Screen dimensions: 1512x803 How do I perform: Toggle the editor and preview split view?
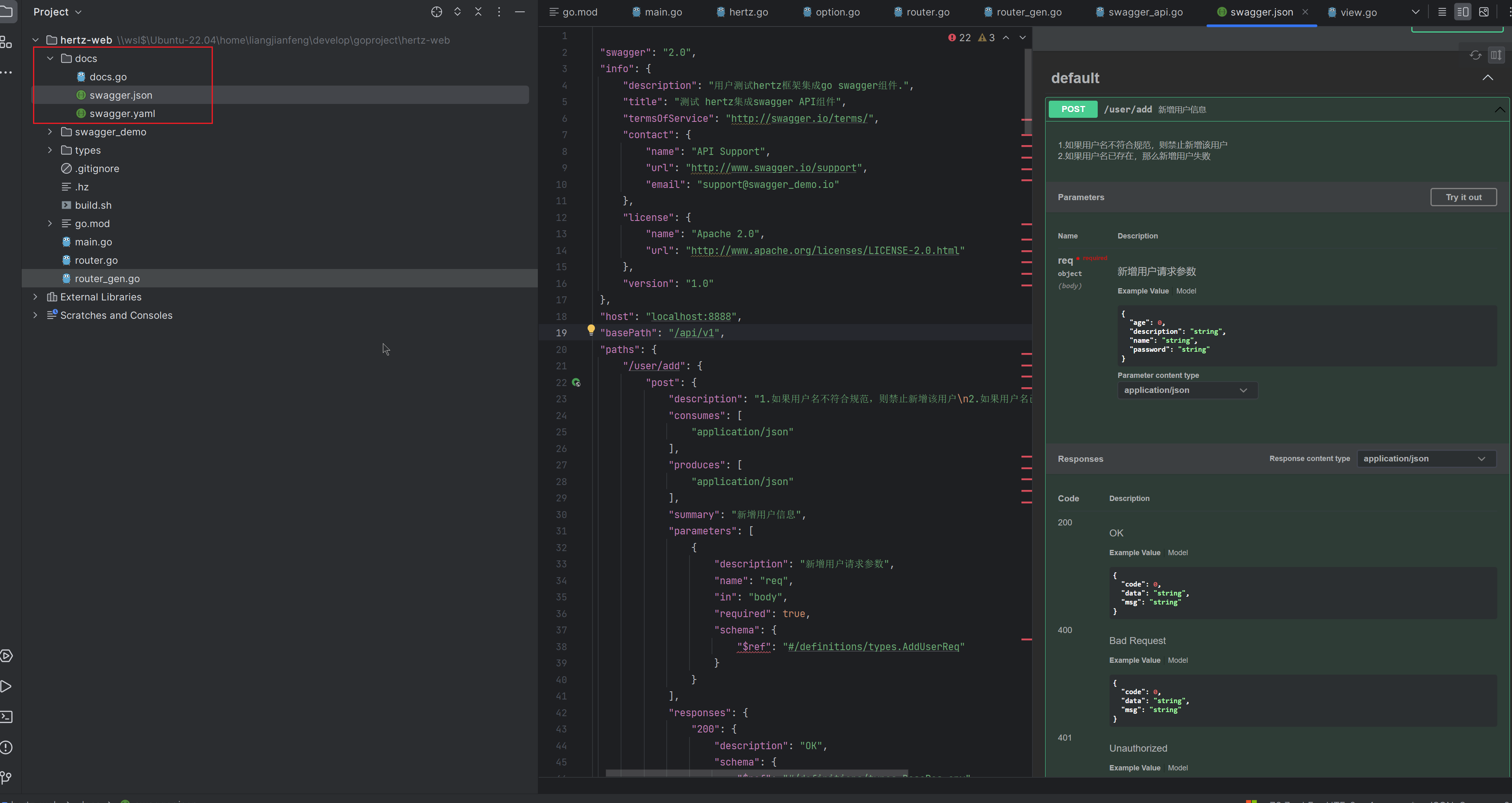(x=1463, y=12)
